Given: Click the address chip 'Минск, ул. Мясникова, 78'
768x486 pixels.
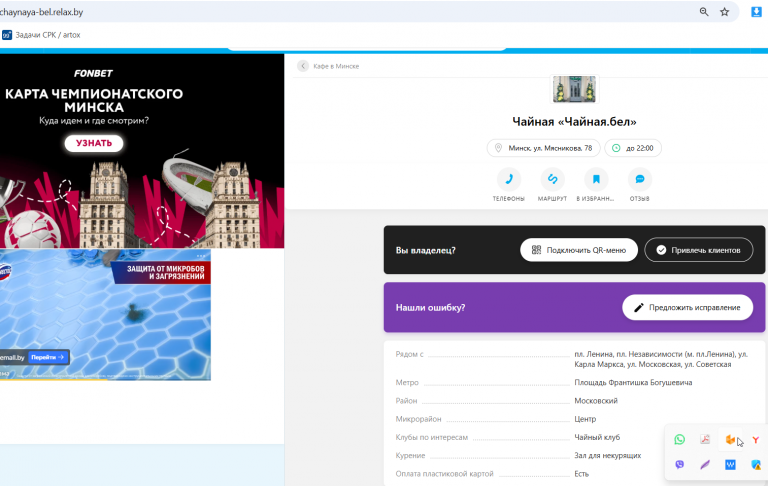Looking at the screenshot, I should [544, 148].
